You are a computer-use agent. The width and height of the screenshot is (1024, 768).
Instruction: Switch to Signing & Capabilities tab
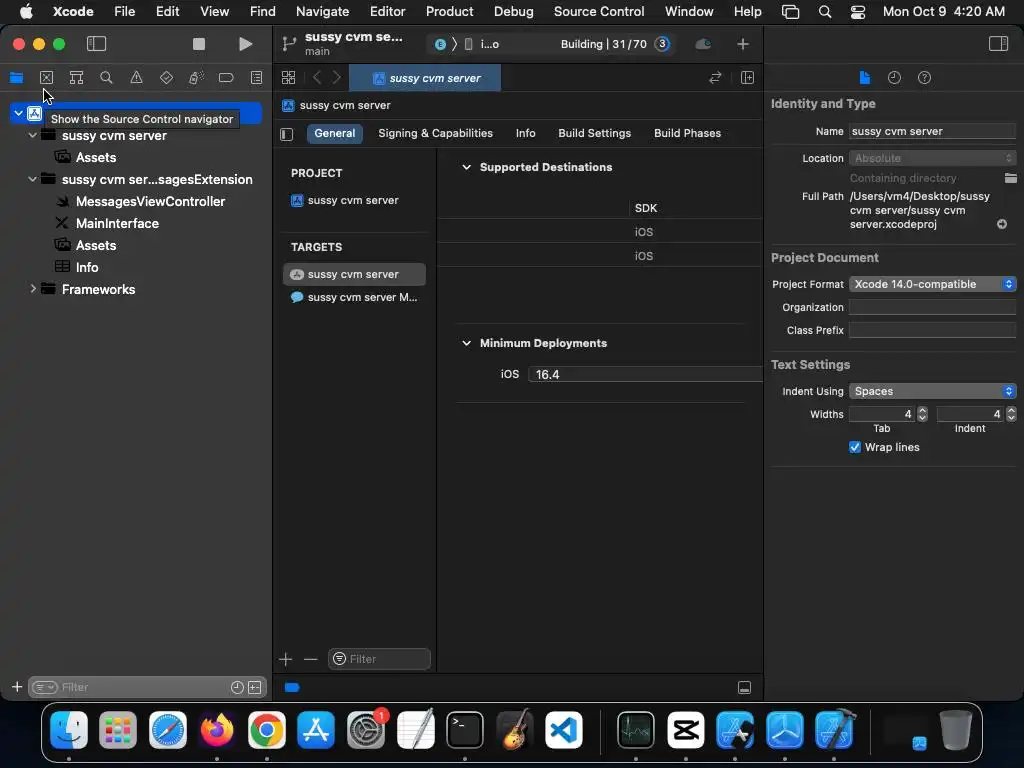[436, 133]
